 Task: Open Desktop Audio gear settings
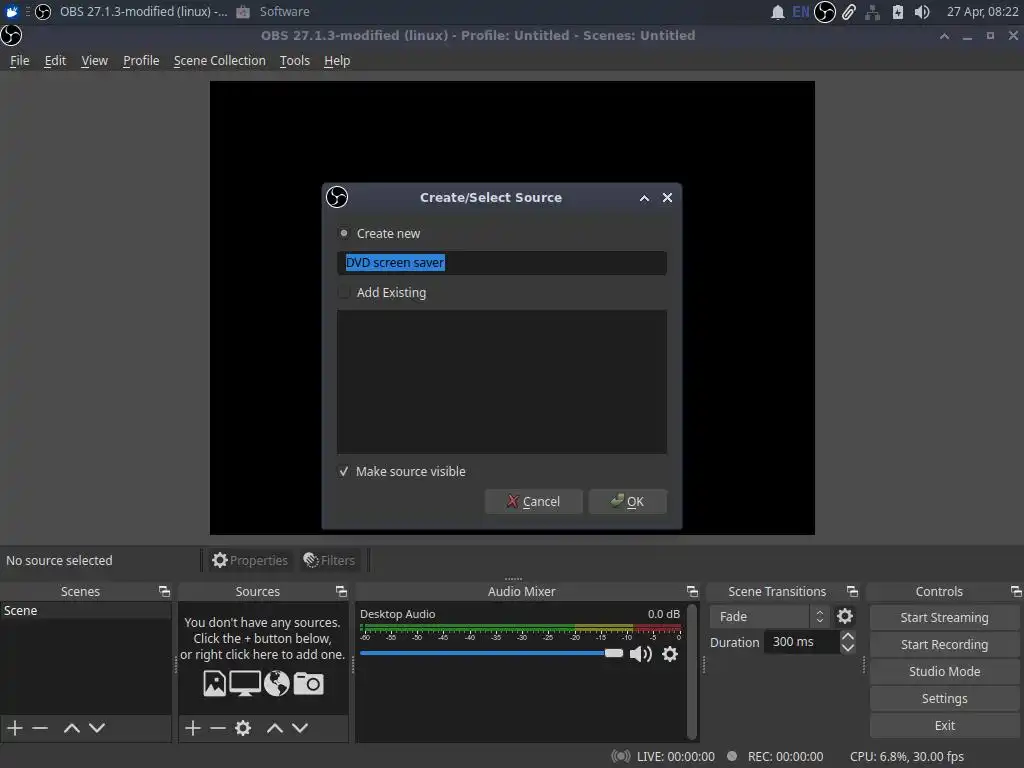pyautogui.click(x=670, y=654)
